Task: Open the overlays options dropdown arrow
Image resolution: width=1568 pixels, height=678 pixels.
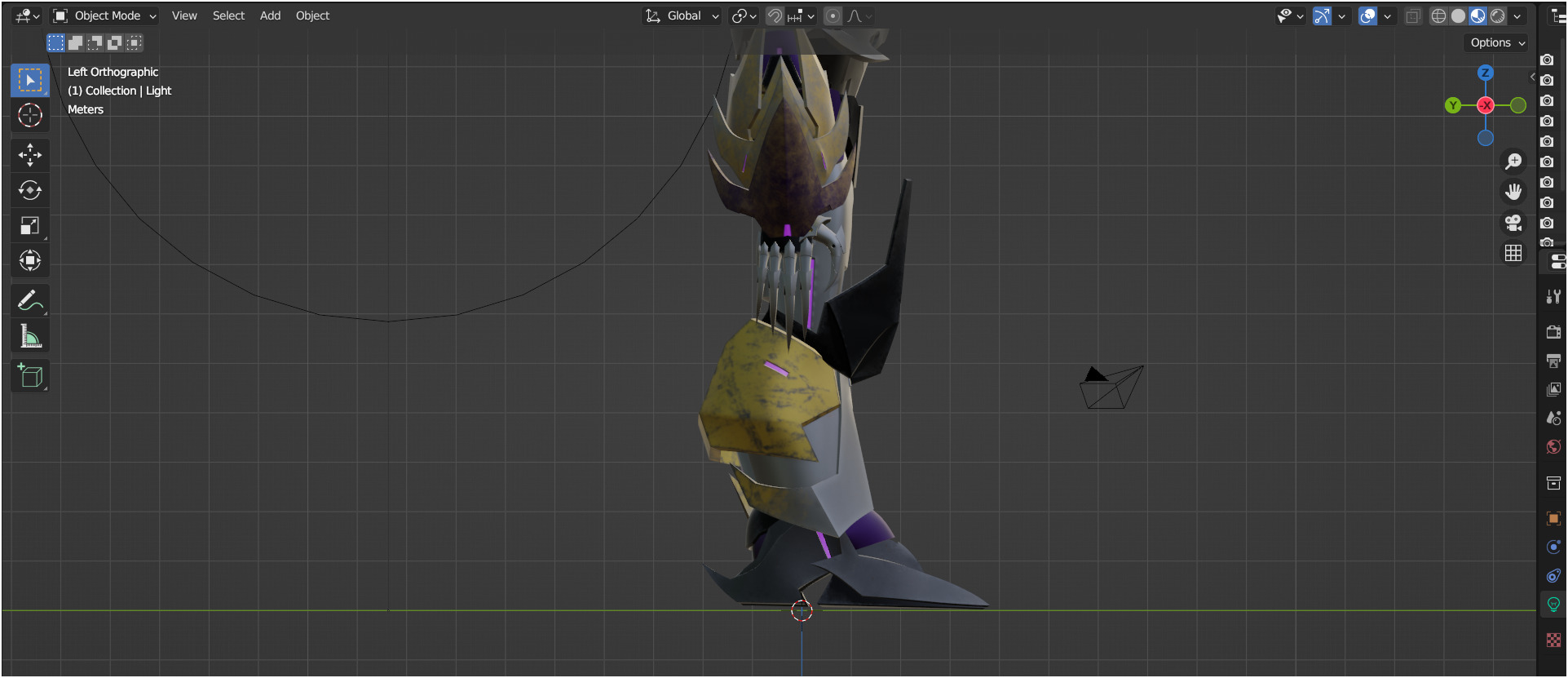Action: coord(1387,16)
